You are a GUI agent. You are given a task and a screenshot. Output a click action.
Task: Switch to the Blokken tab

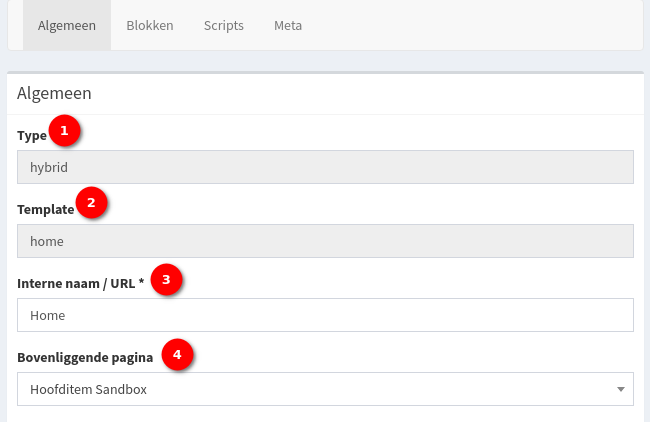(x=150, y=26)
